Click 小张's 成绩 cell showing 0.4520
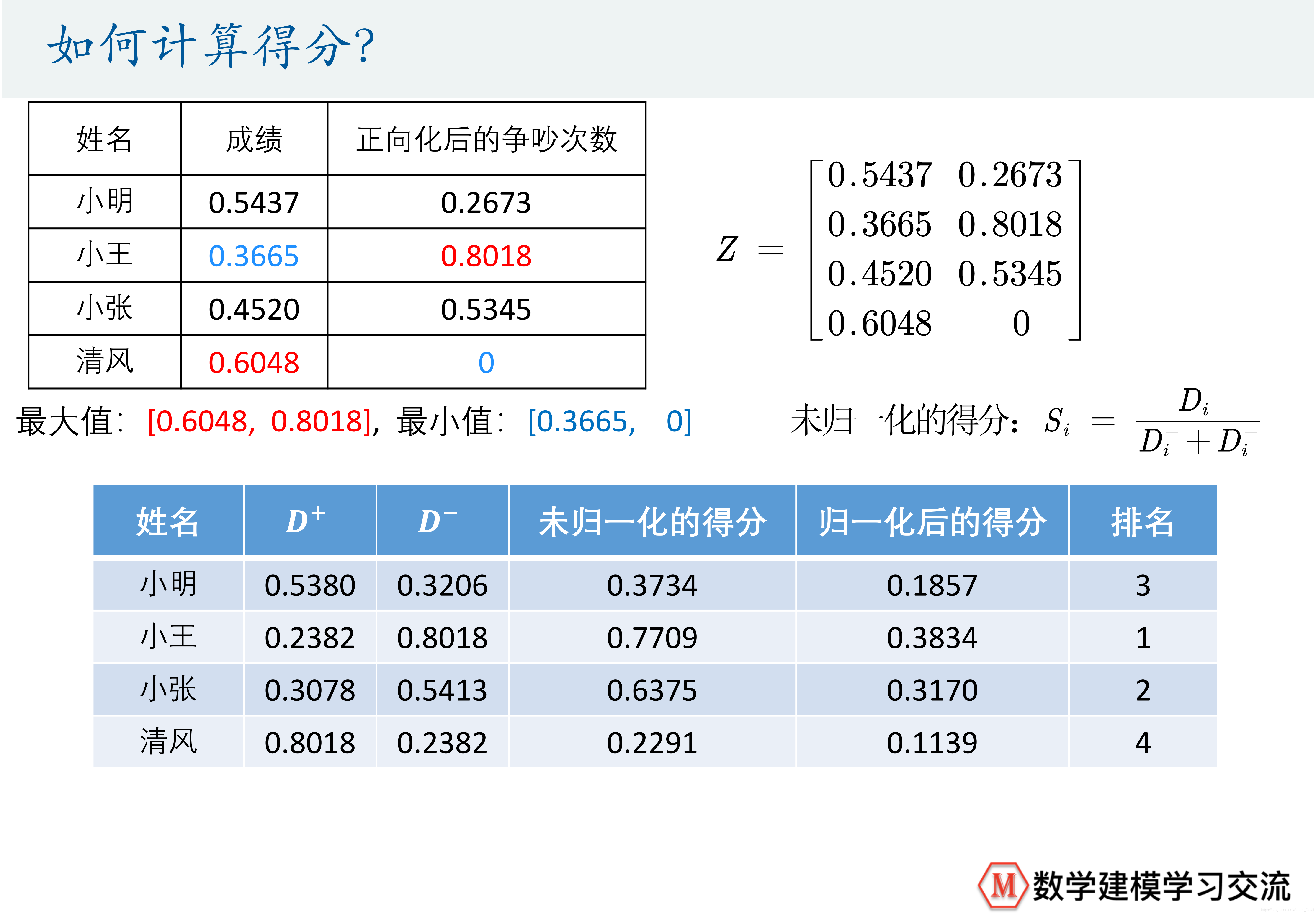Viewport: 1316px width, 914px height. pyautogui.click(x=254, y=309)
